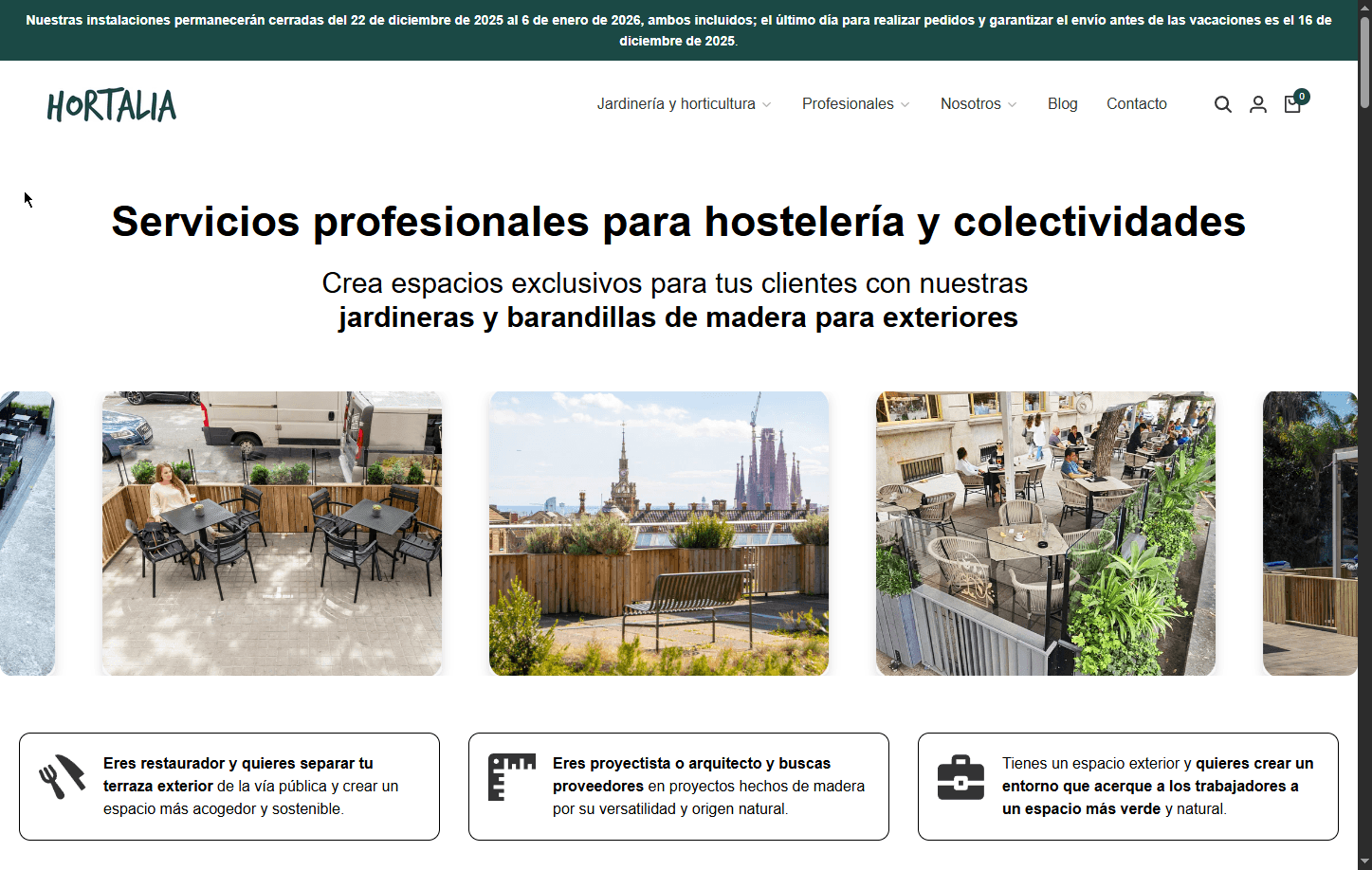Open the restaurant terrace with plants photo
Image resolution: width=1372 pixels, height=870 pixels.
(1046, 534)
